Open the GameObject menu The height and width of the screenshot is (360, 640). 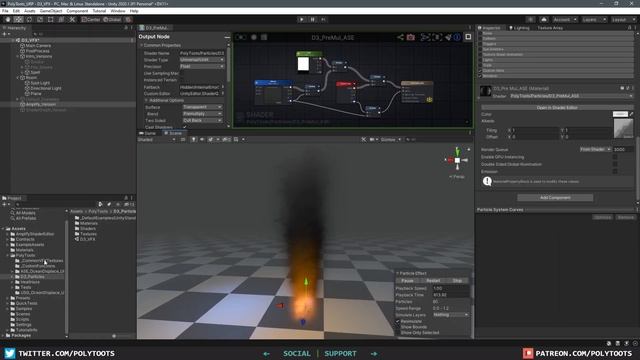[51, 11]
